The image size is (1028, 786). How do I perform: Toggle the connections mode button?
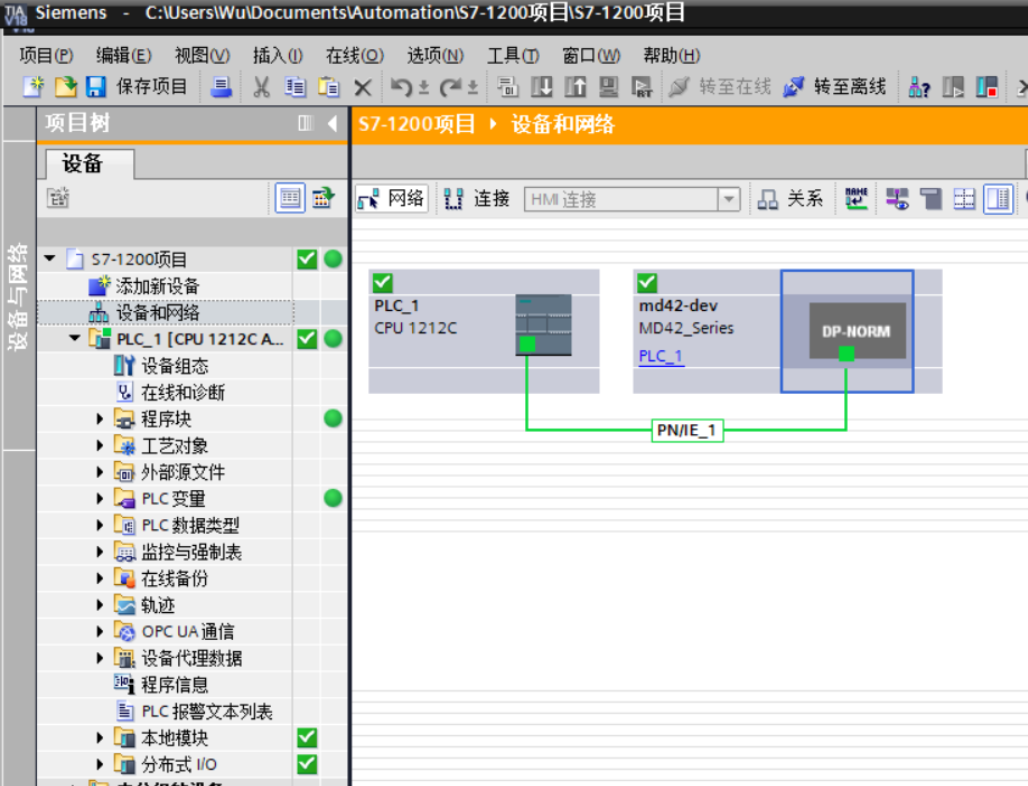(477, 199)
